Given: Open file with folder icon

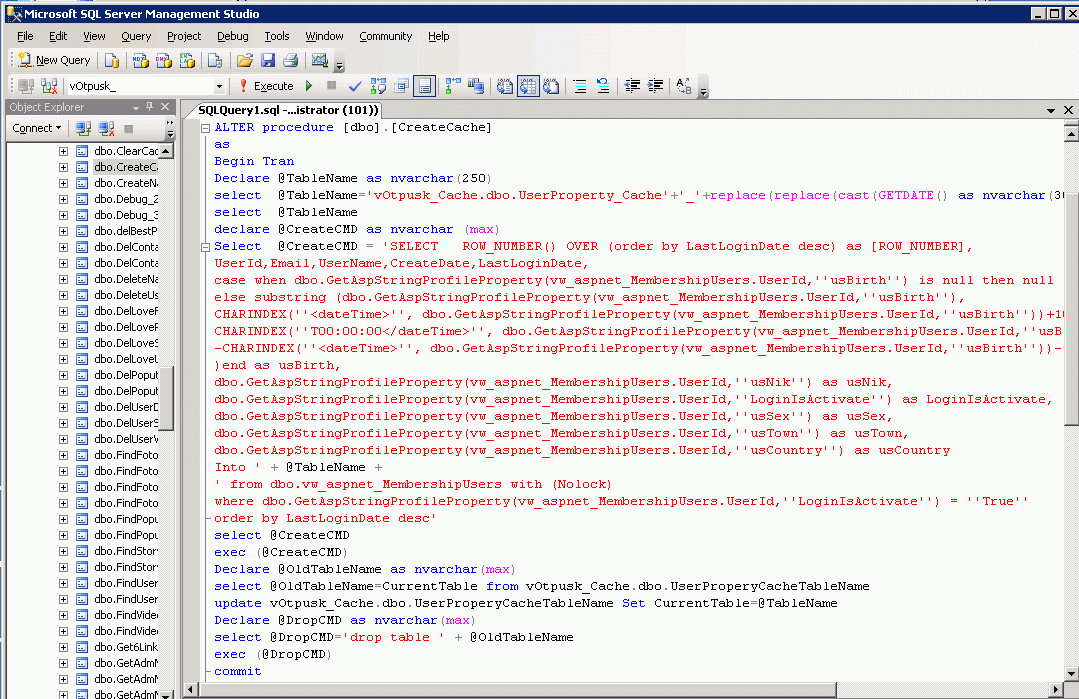Looking at the screenshot, I should point(244,61).
